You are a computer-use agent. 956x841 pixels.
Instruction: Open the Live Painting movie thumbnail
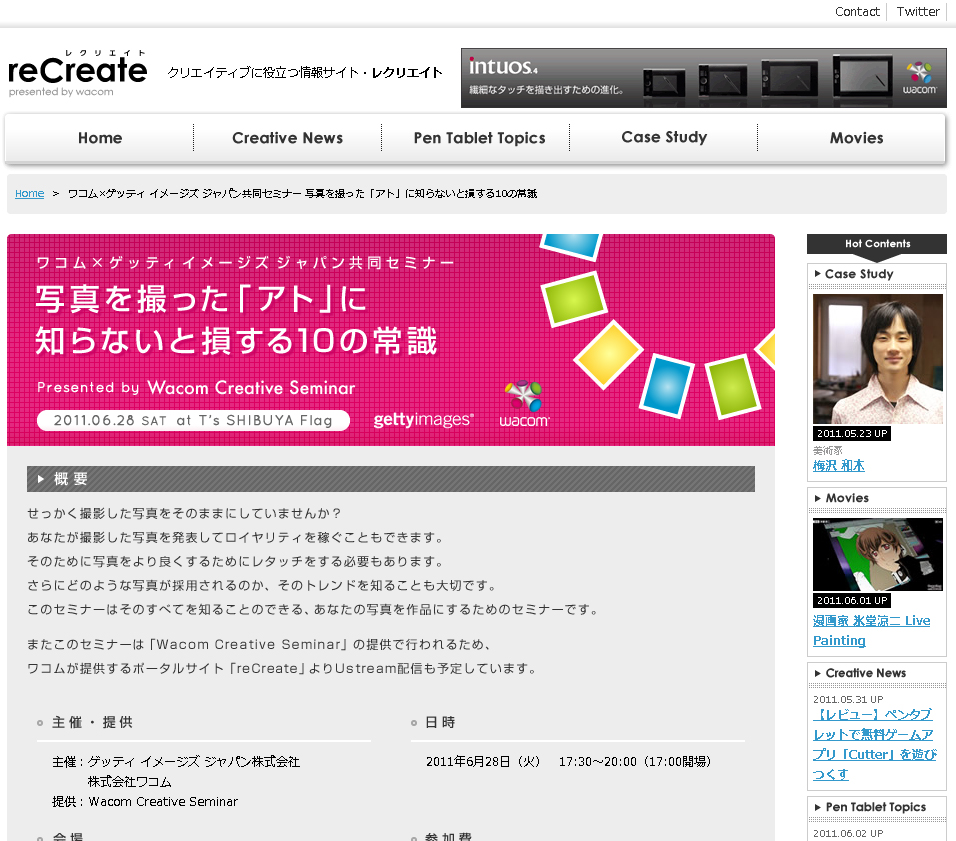click(x=877, y=554)
